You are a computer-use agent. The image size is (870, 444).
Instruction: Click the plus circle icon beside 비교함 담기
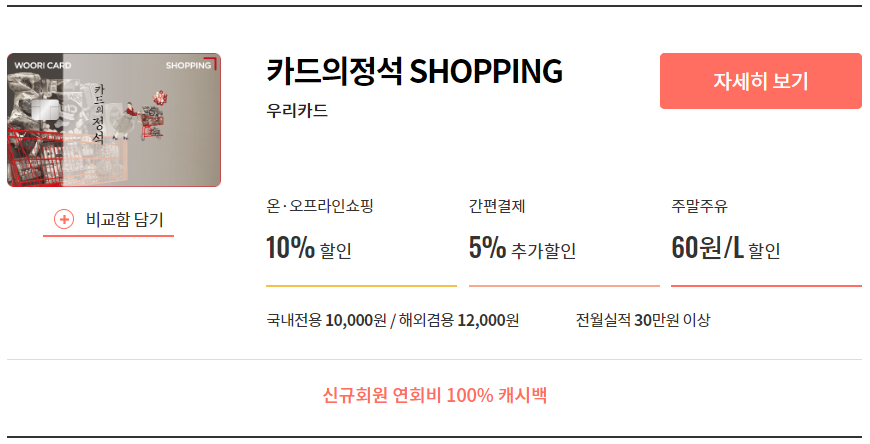[64, 219]
